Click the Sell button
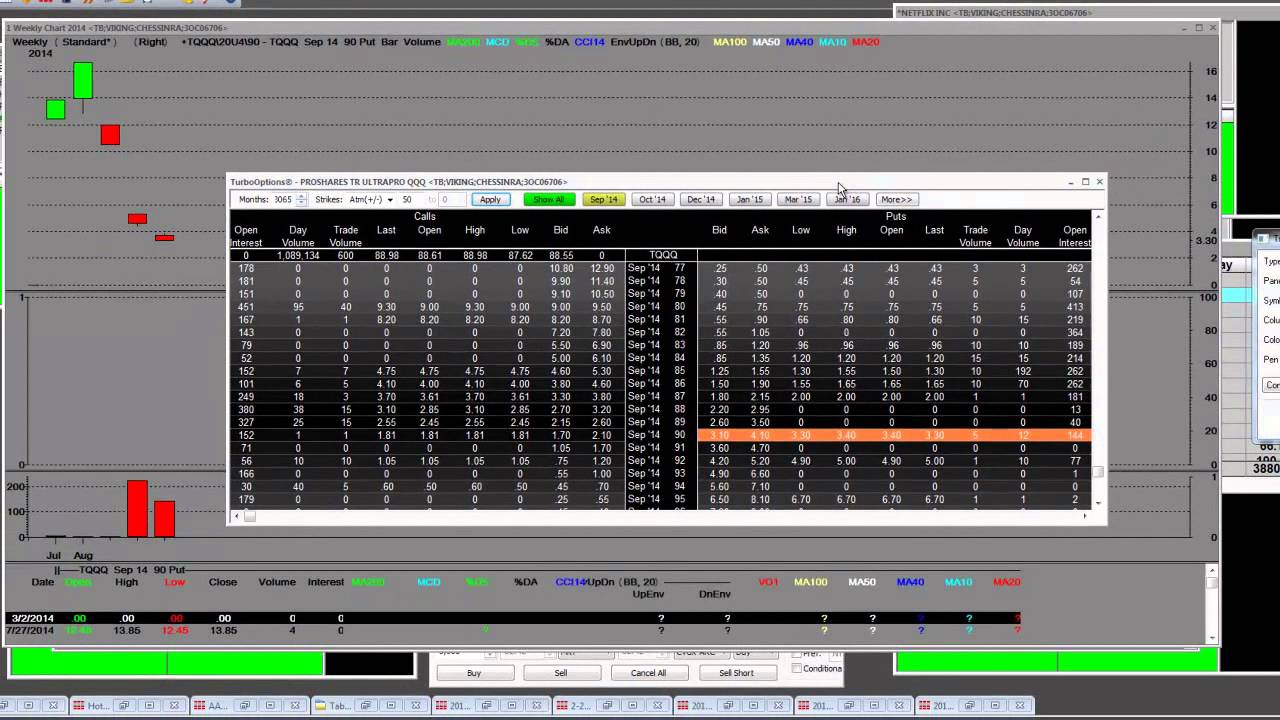Screen dimensions: 1280x720 tap(561, 673)
